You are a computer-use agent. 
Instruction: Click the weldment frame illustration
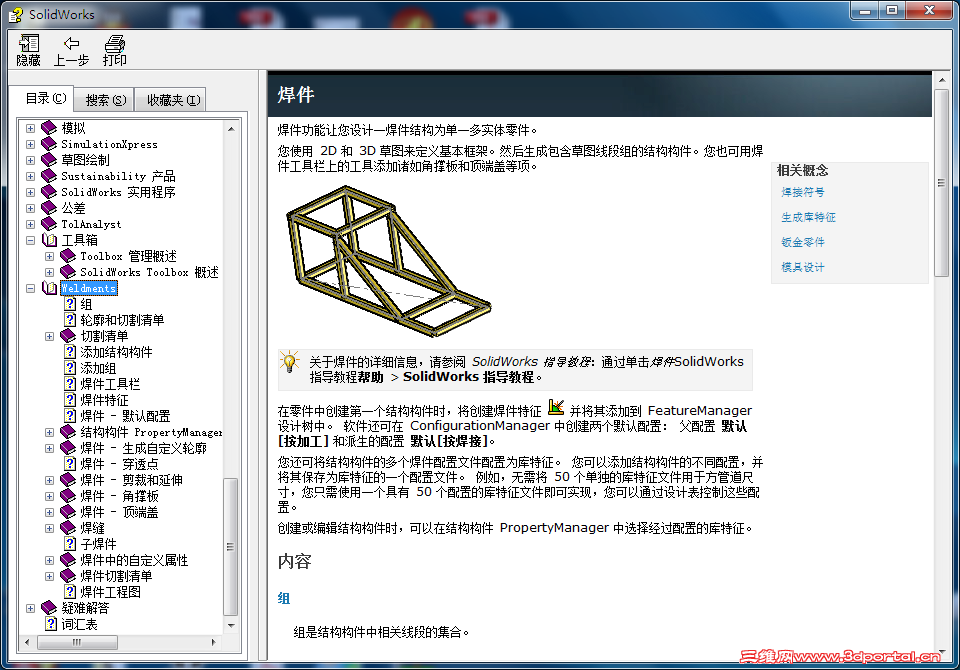coord(388,260)
